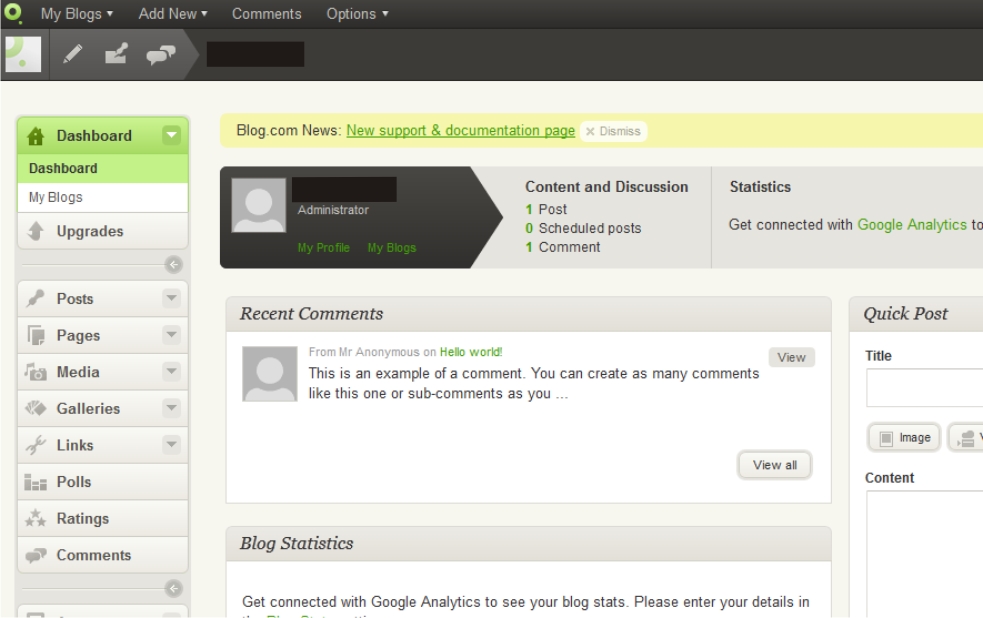Click the 0 Scheduled posts count

583,228
